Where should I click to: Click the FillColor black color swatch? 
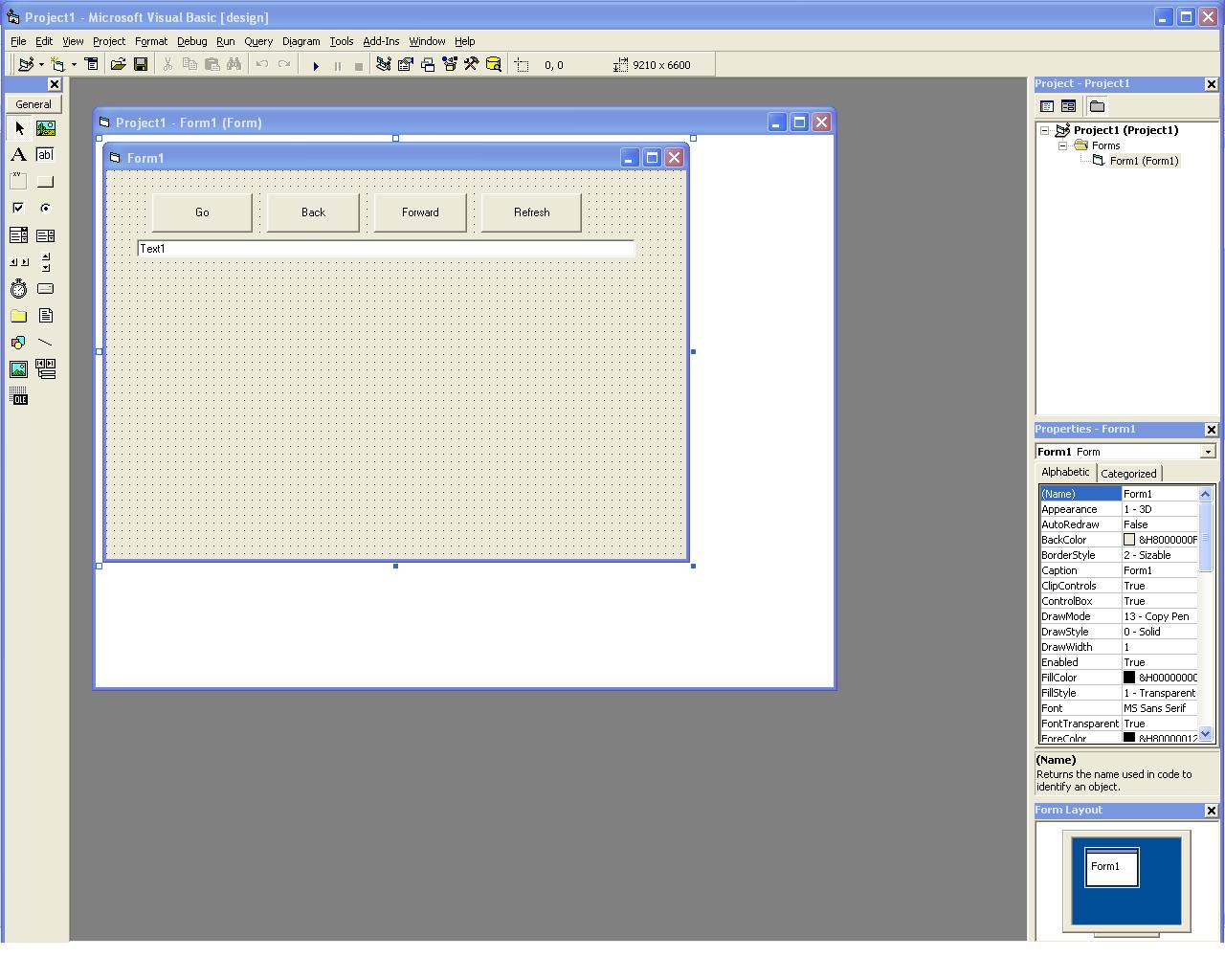(x=1129, y=678)
